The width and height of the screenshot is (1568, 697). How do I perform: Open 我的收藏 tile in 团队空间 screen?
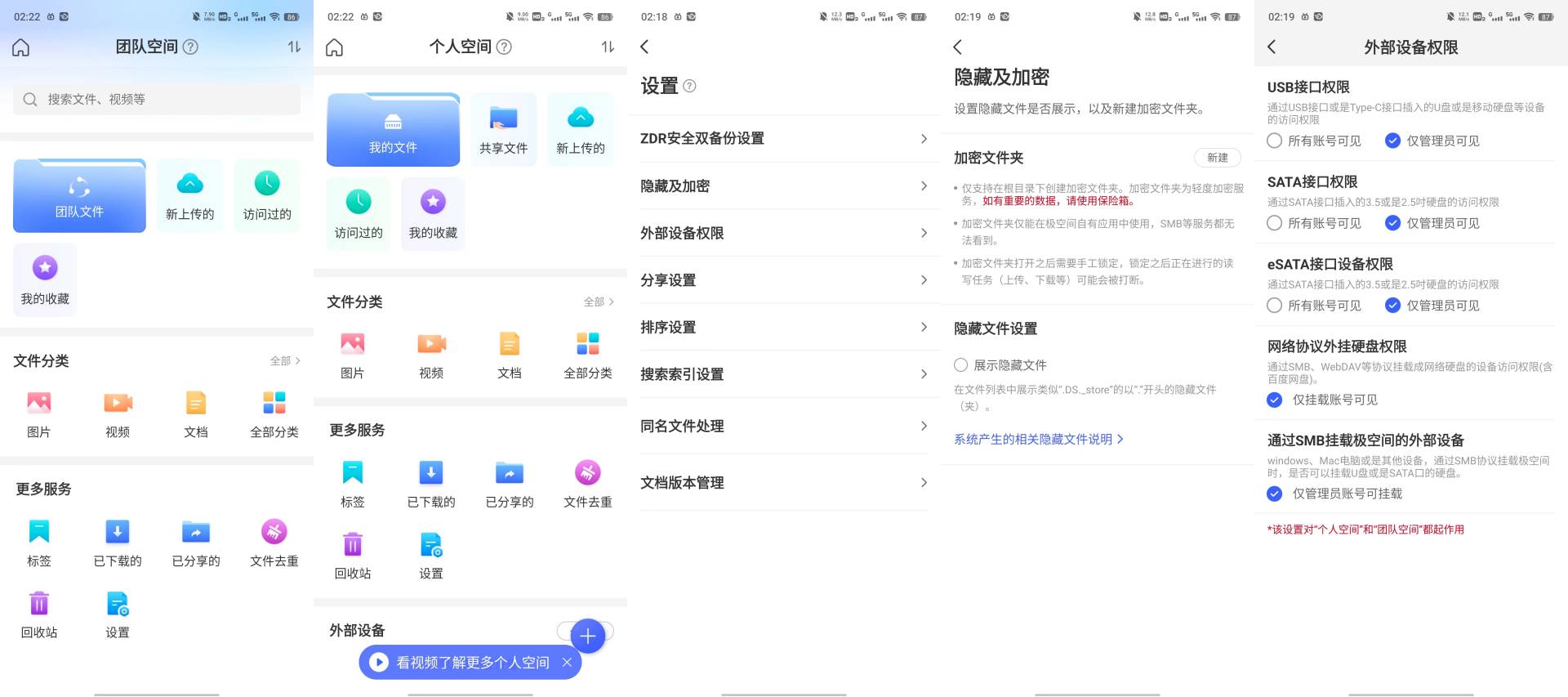pos(45,279)
